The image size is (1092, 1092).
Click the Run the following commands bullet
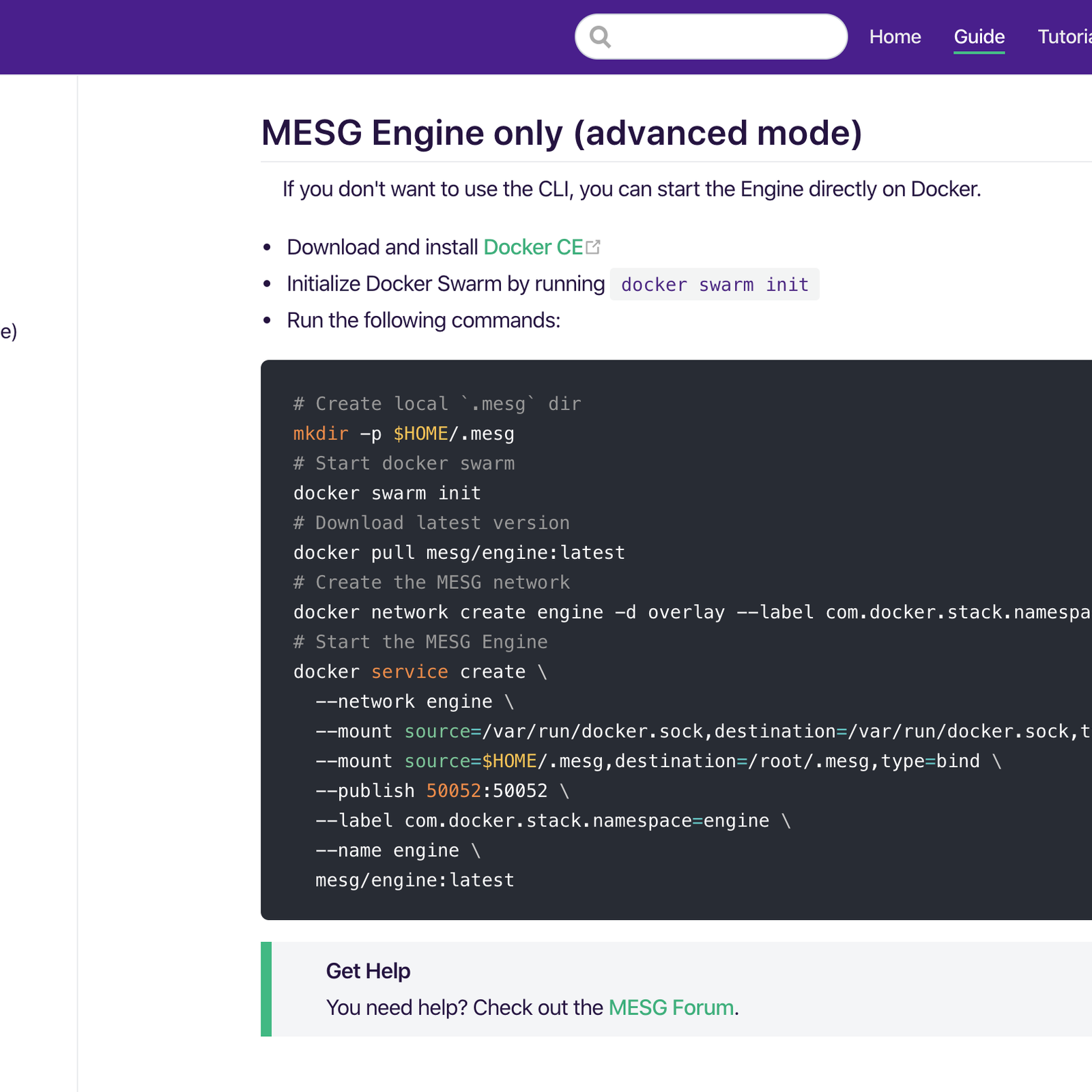[x=423, y=319]
